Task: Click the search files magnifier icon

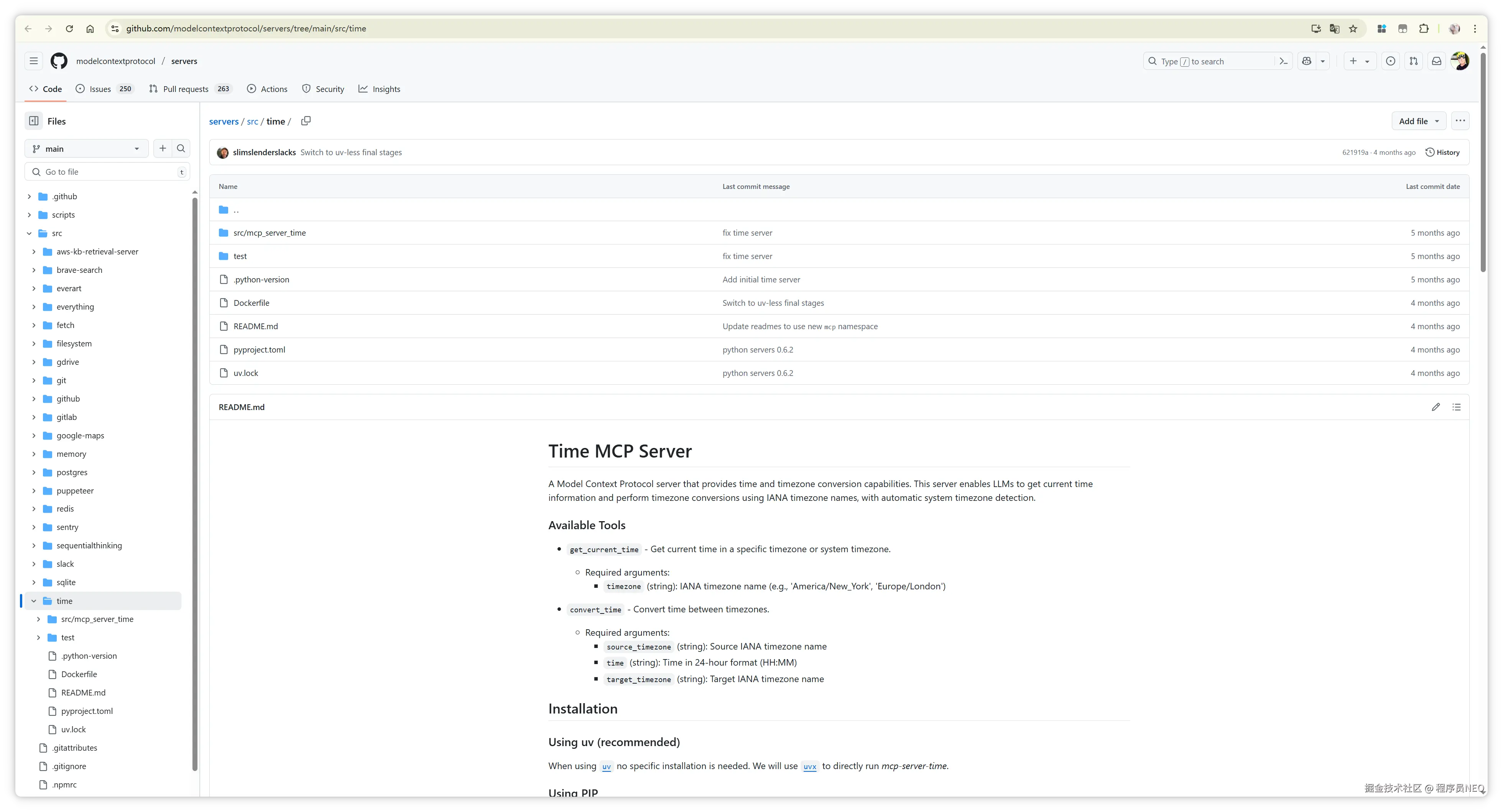Action: click(x=181, y=149)
